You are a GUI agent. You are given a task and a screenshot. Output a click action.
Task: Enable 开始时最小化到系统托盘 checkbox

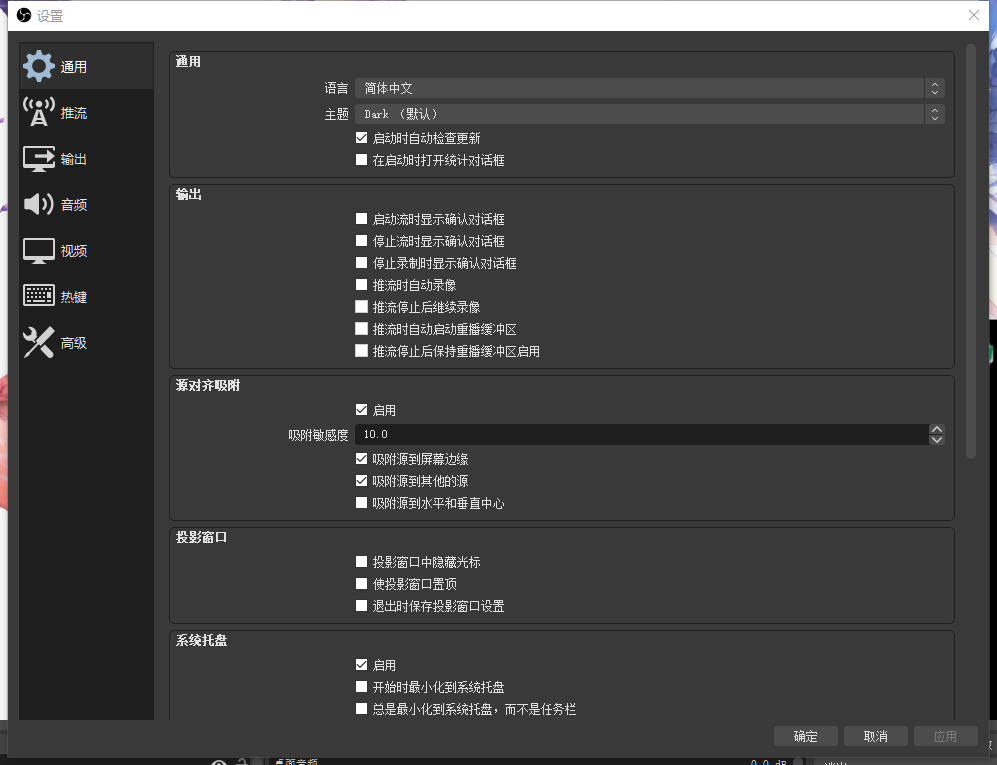point(362,687)
